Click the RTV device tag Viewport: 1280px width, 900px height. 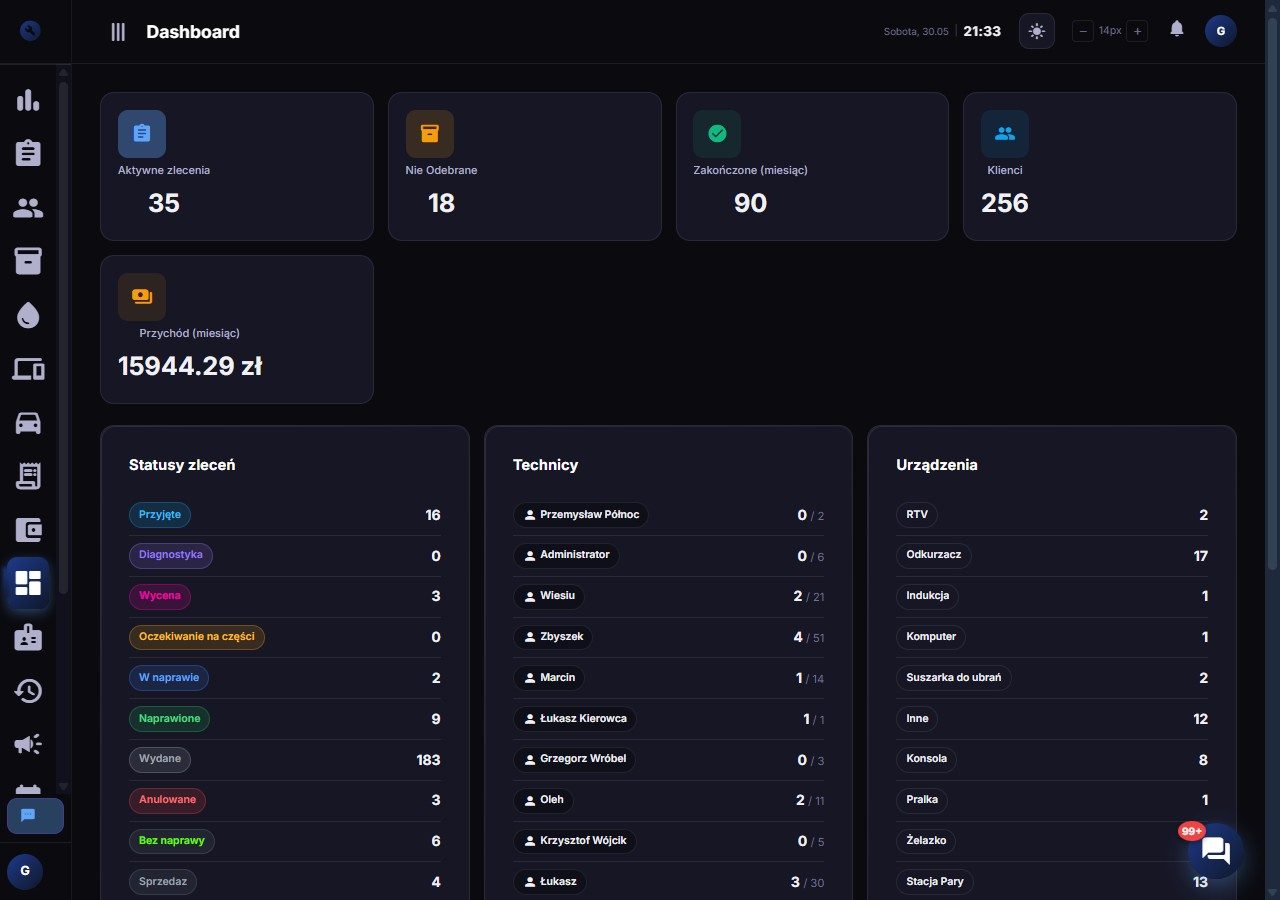pyautogui.click(x=917, y=515)
